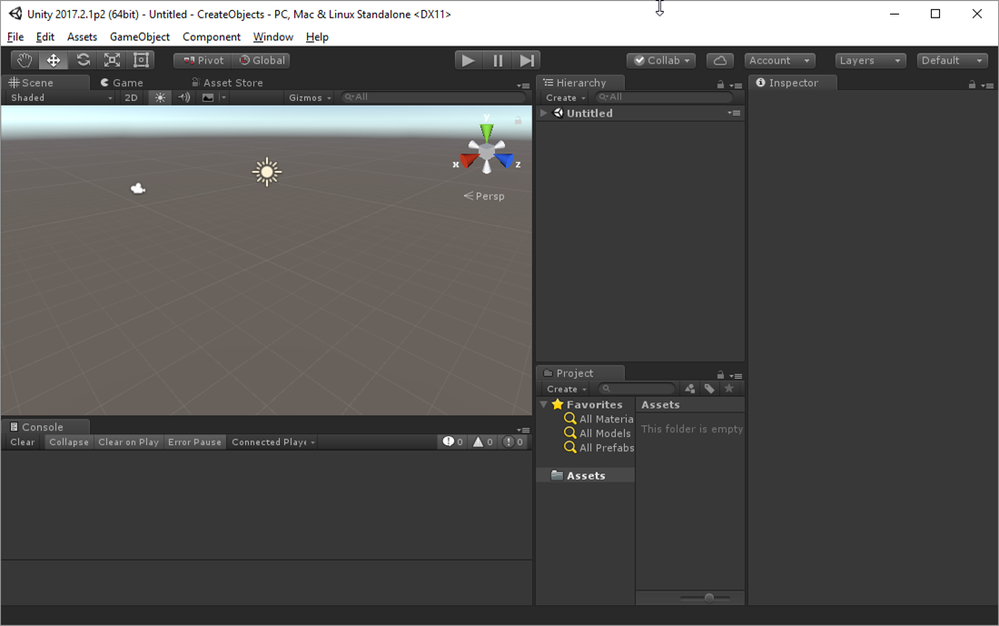
Task: Clear the Console
Action: 22,442
